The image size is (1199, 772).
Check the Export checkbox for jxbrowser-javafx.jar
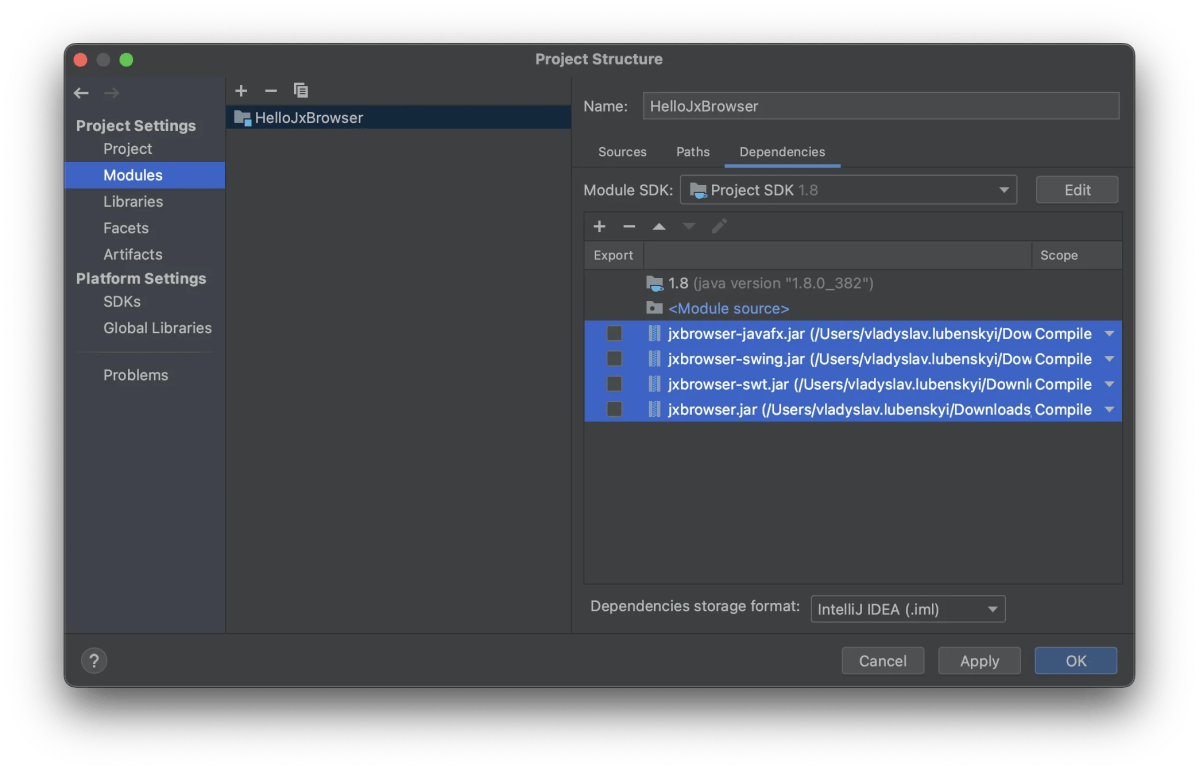(614, 333)
